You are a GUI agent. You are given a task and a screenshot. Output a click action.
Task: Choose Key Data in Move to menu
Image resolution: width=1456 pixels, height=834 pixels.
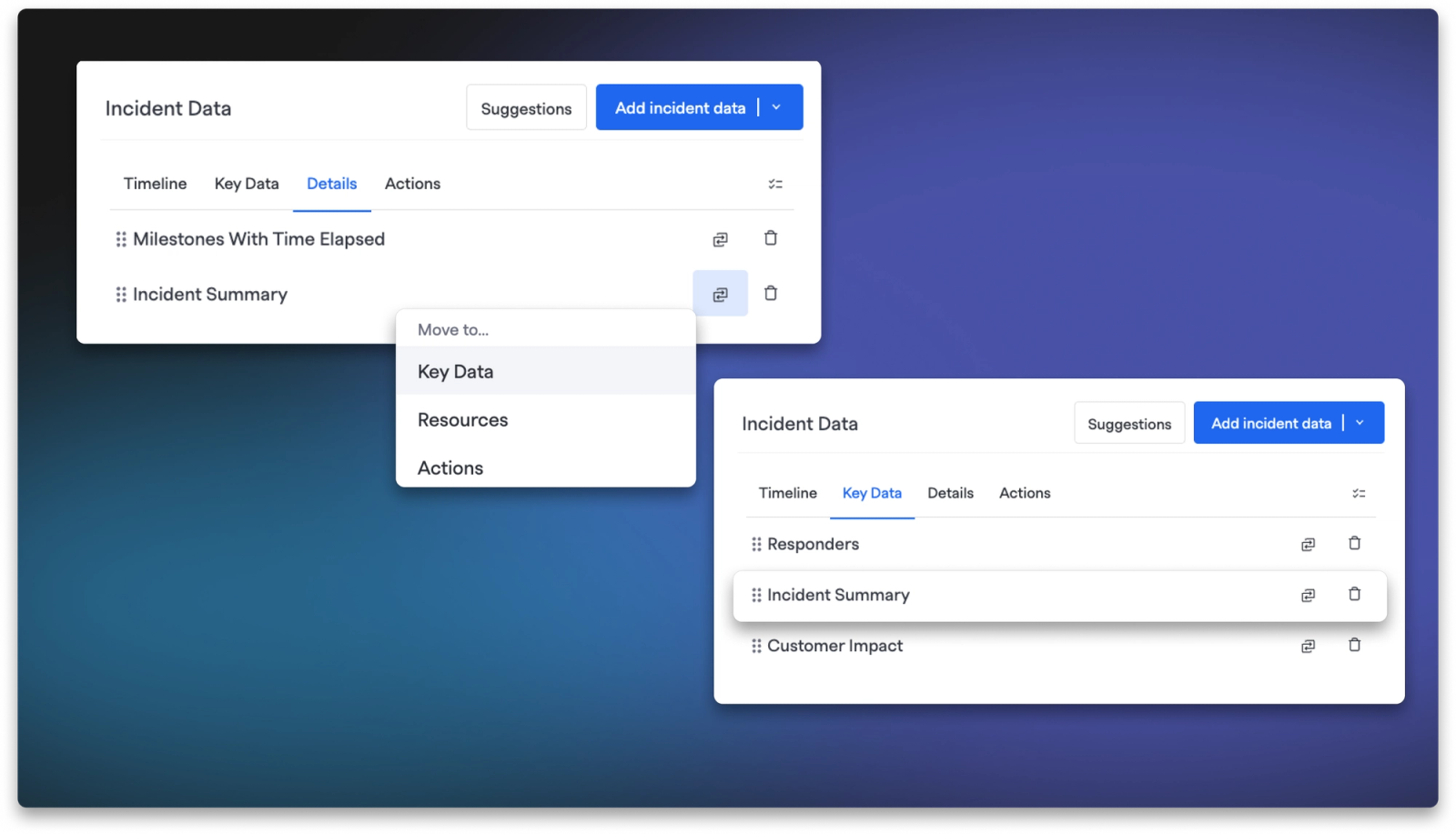coord(546,371)
